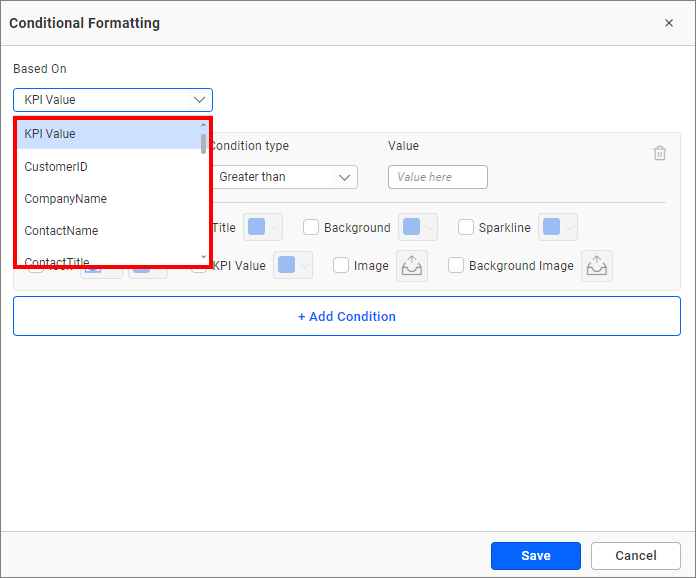This screenshot has height=578, width=696.
Task: Click the Value input field
Action: coord(437,177)
